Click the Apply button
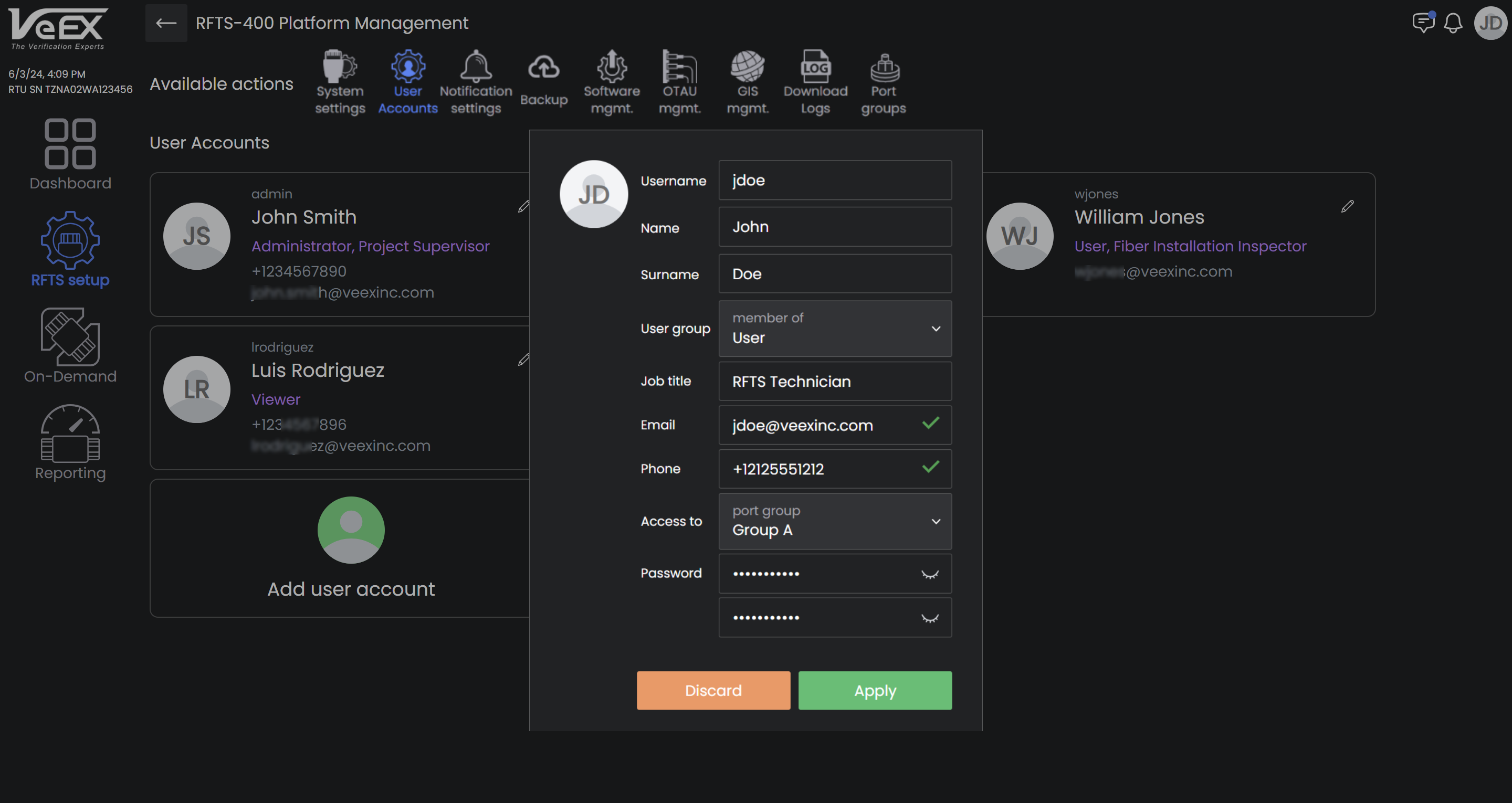1512x803 pixels. (x=875, y=690)
